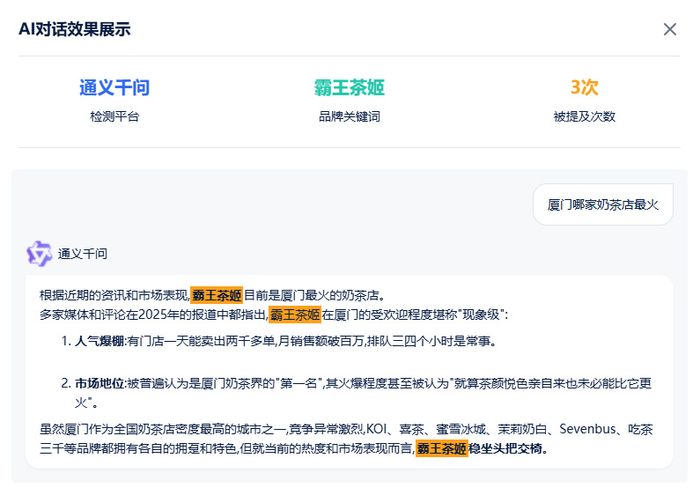Select the green 霸王茶姬 brand keyword heading

[x=349, y=88]
